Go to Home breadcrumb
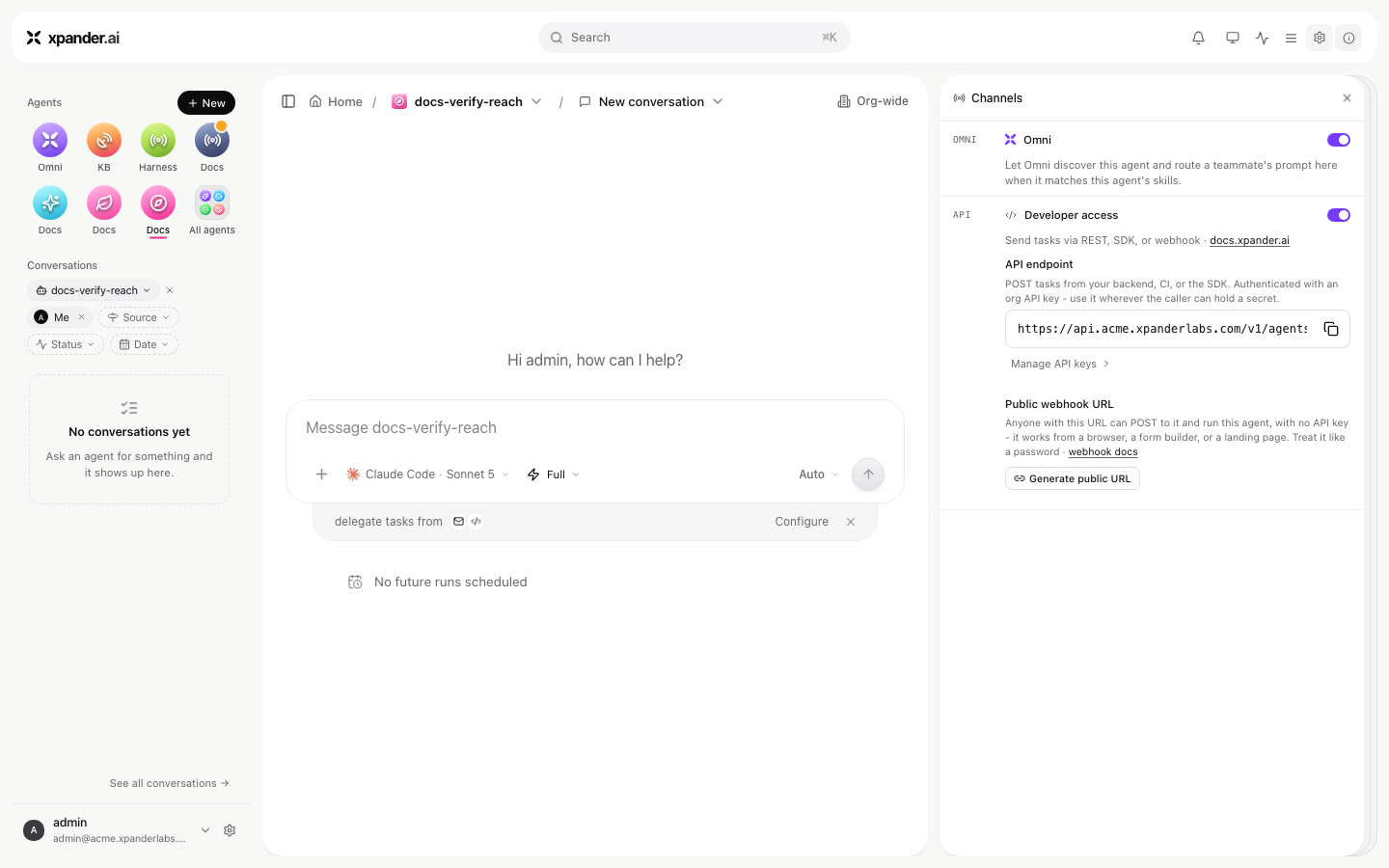The height and width of the screenshot is (868, 1389). [x=336, y=101]
